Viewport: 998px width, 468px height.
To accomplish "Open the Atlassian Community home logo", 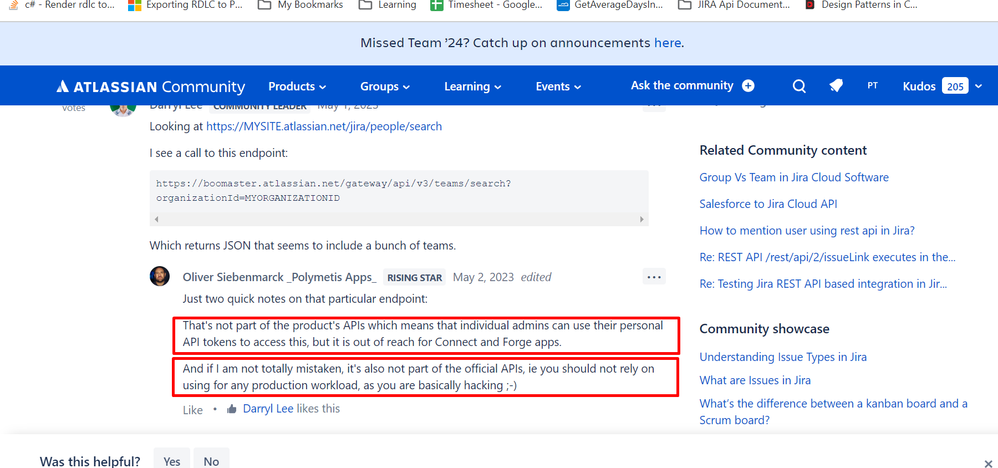I will click(x=150, y=87).
